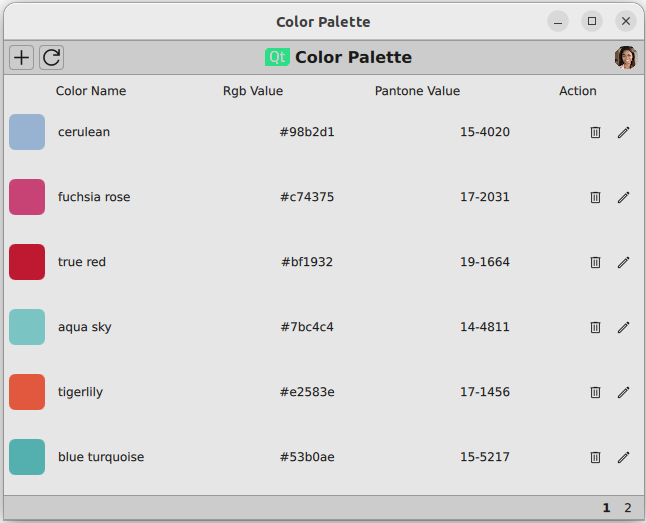Click the Qt logo in header

(x=277, y=57)
